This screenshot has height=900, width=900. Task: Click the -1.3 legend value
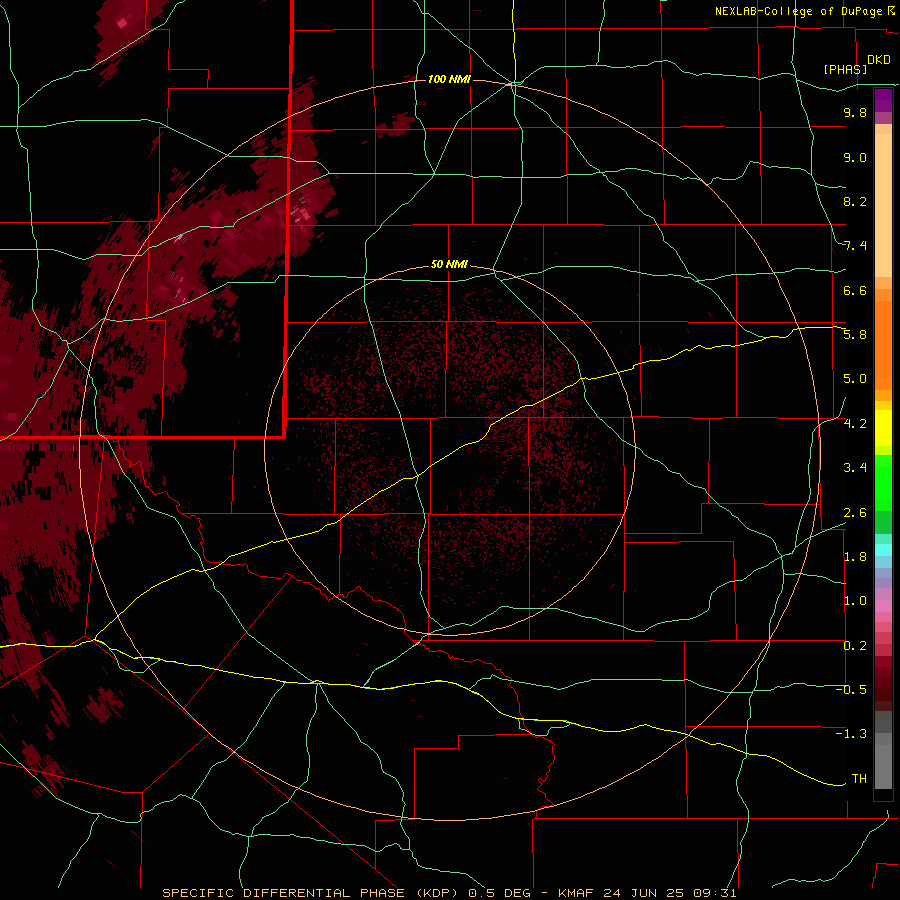click(x=851, y=734)
